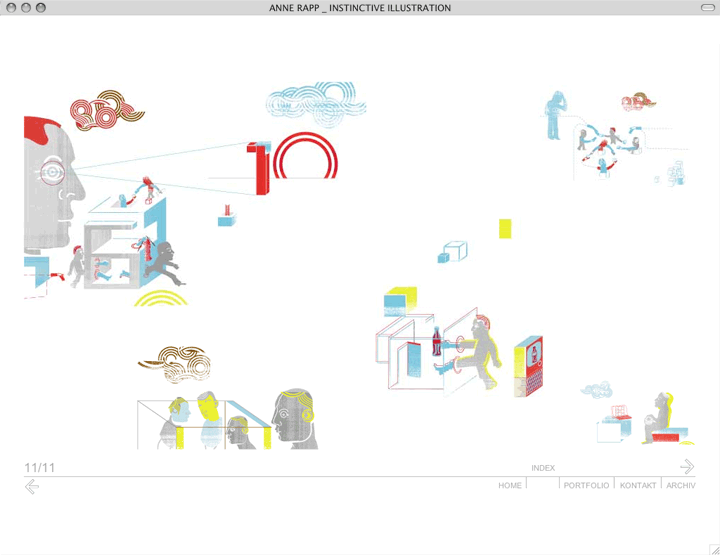Click the red number 10 illustration
Image resolution: width=720 pixels, height=555 pixels.
(x=292, y=162)
